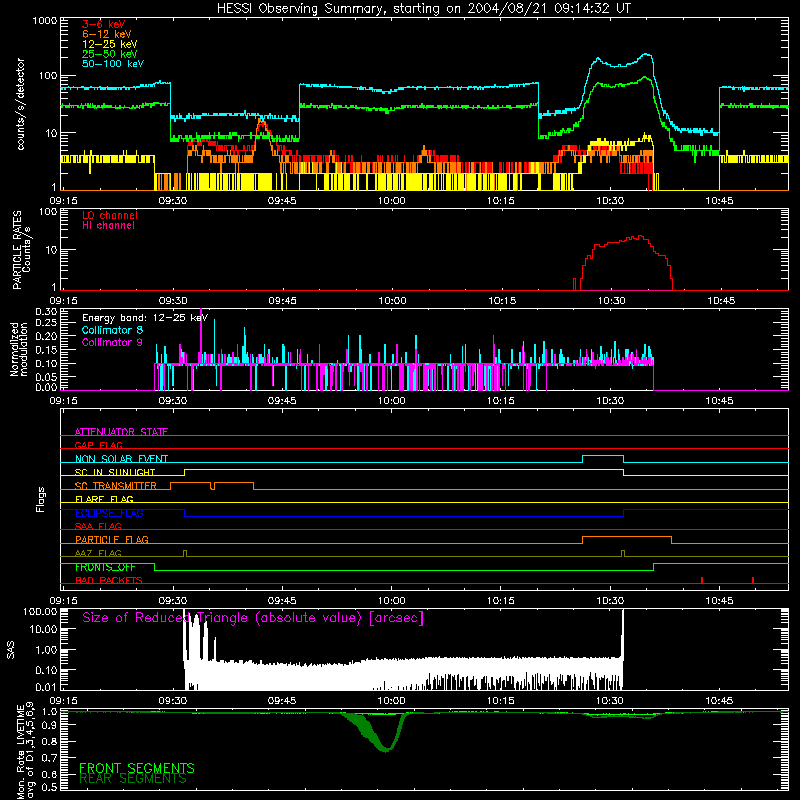Click the first BAD PACKETS tick mark

702,580
